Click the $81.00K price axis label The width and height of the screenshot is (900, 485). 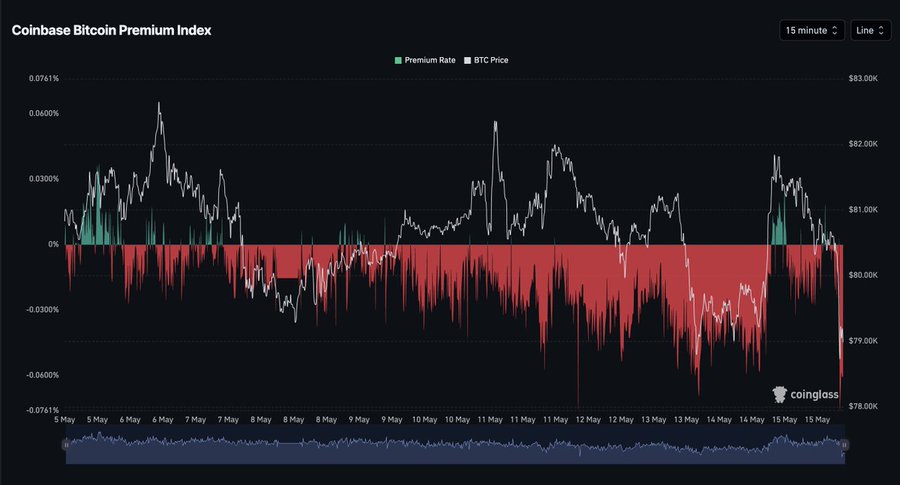863,210
